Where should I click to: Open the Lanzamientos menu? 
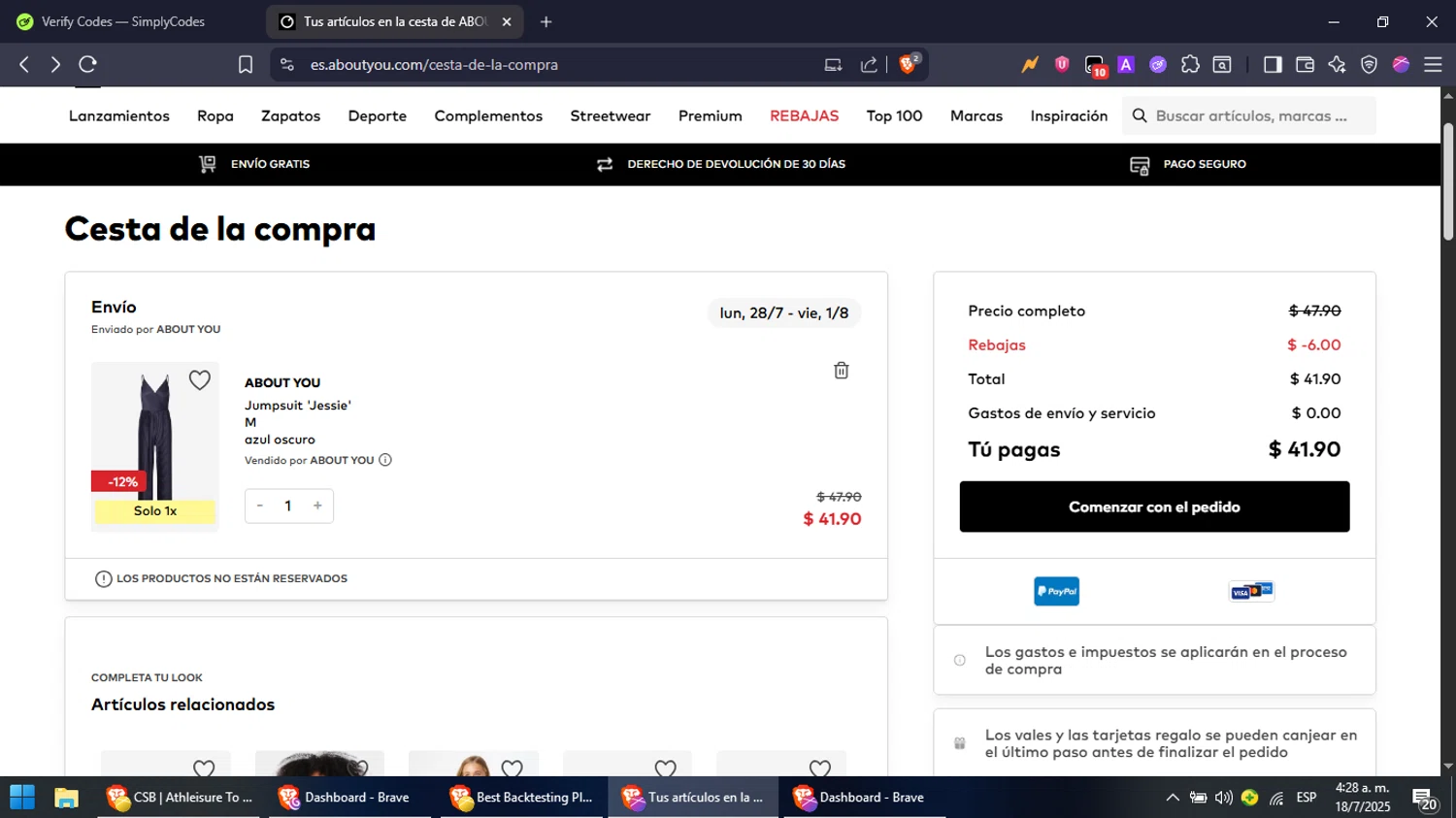coord(119,115)
